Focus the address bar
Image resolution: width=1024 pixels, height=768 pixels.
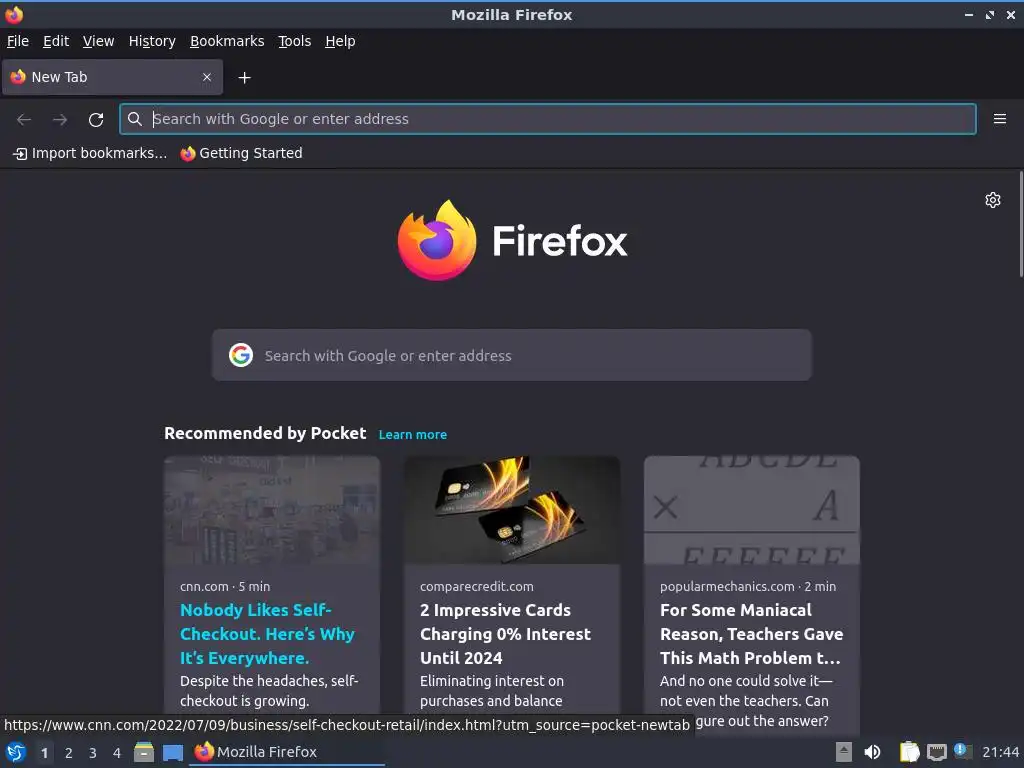click(x=547, y=119)
